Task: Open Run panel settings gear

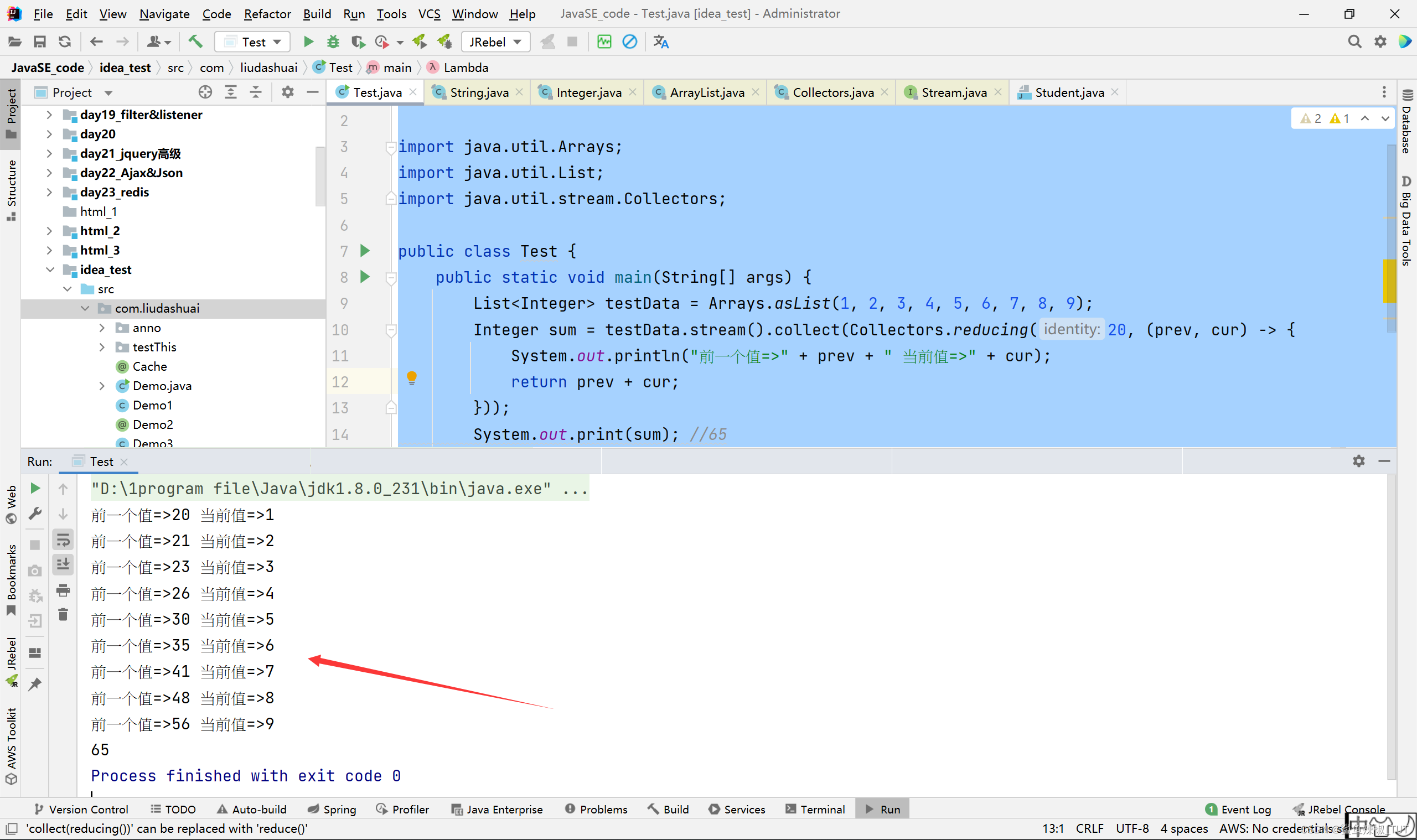Action: 1359,462
